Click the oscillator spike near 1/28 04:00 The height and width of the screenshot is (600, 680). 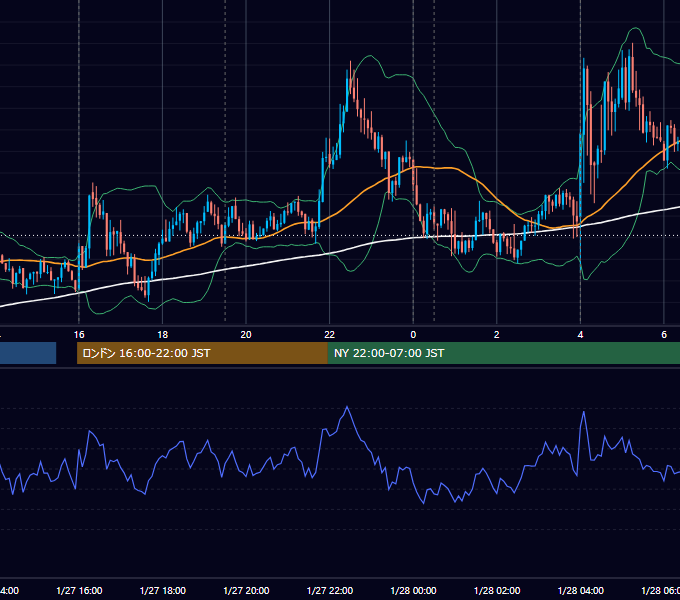(x=584, y=412)
